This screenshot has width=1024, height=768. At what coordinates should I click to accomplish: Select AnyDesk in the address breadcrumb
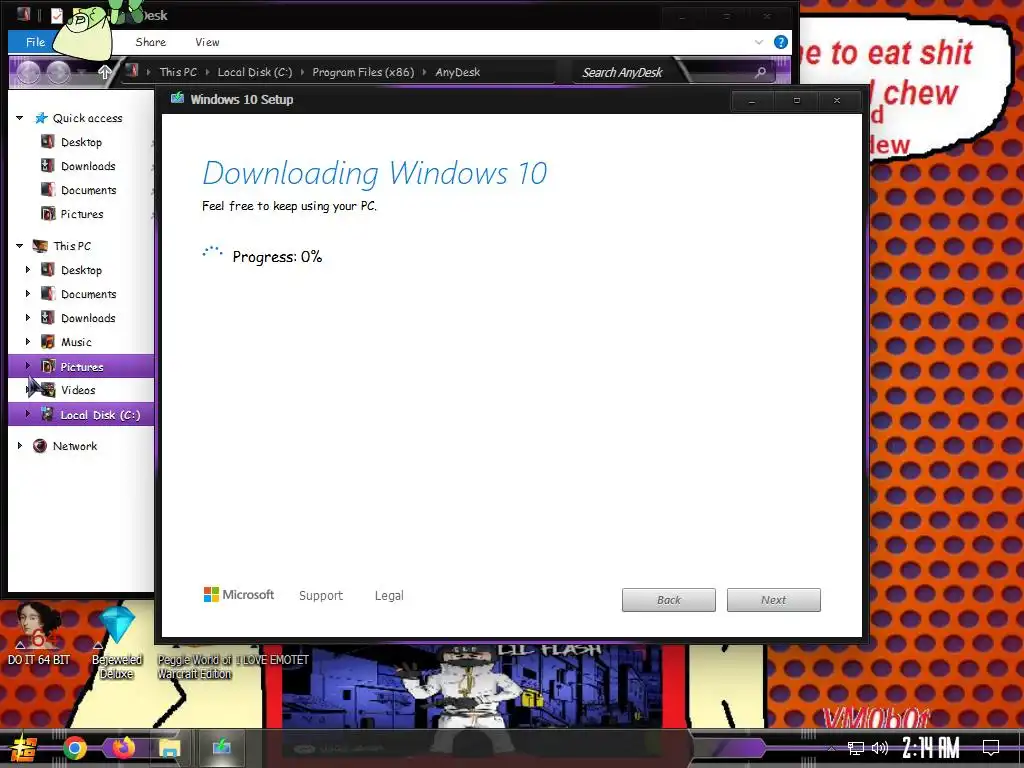click(x=457, y=72)
